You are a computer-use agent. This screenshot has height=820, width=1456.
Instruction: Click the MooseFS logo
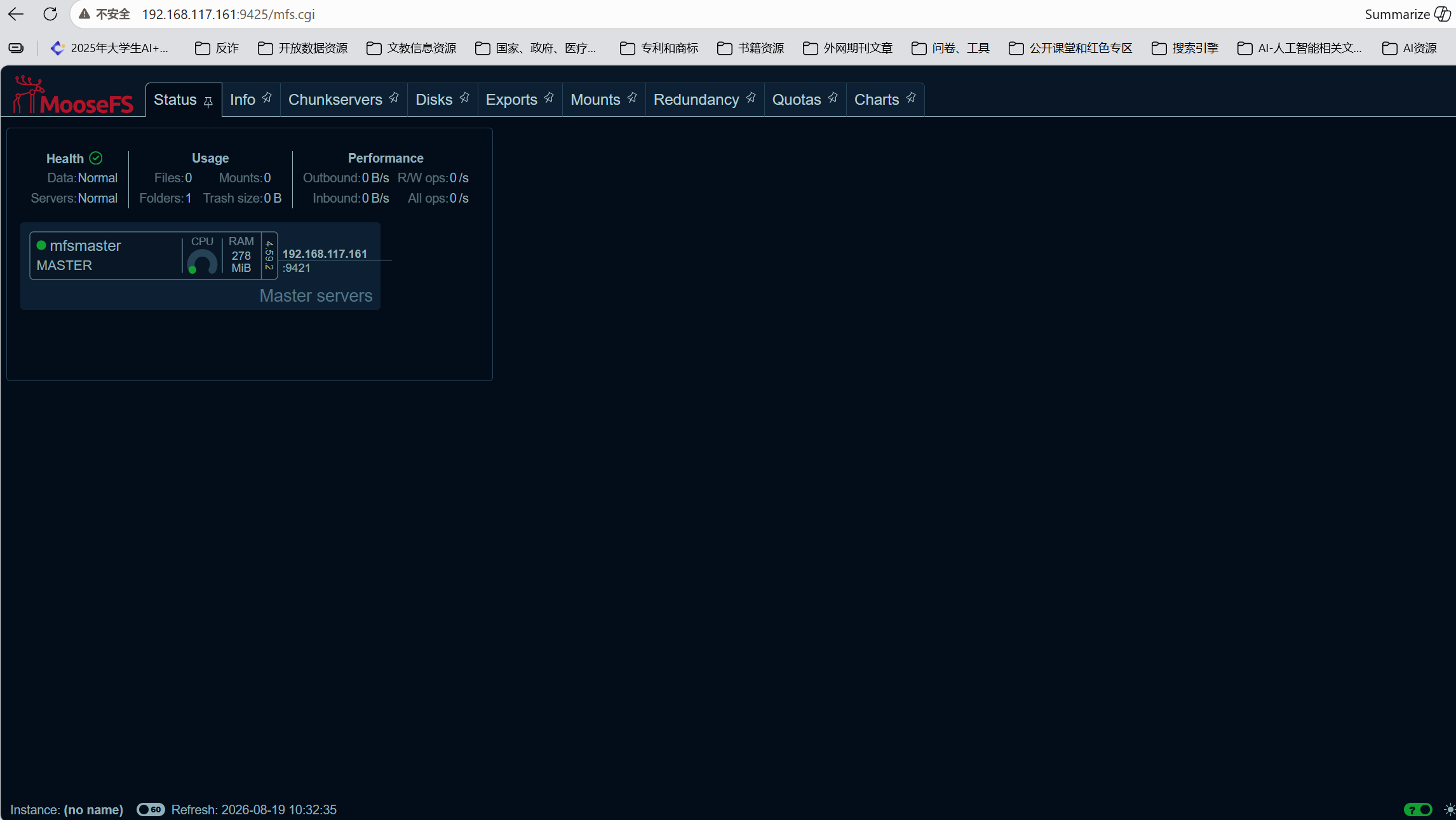[73, 96]
